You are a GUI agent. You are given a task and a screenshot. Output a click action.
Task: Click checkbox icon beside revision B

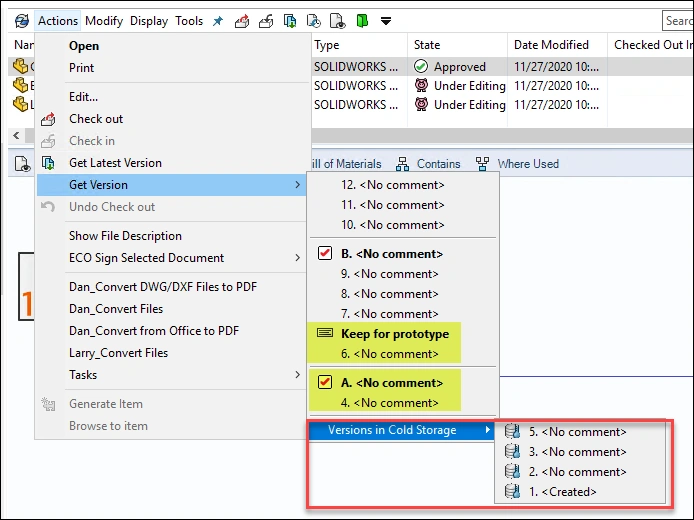(x=325, y=253)
